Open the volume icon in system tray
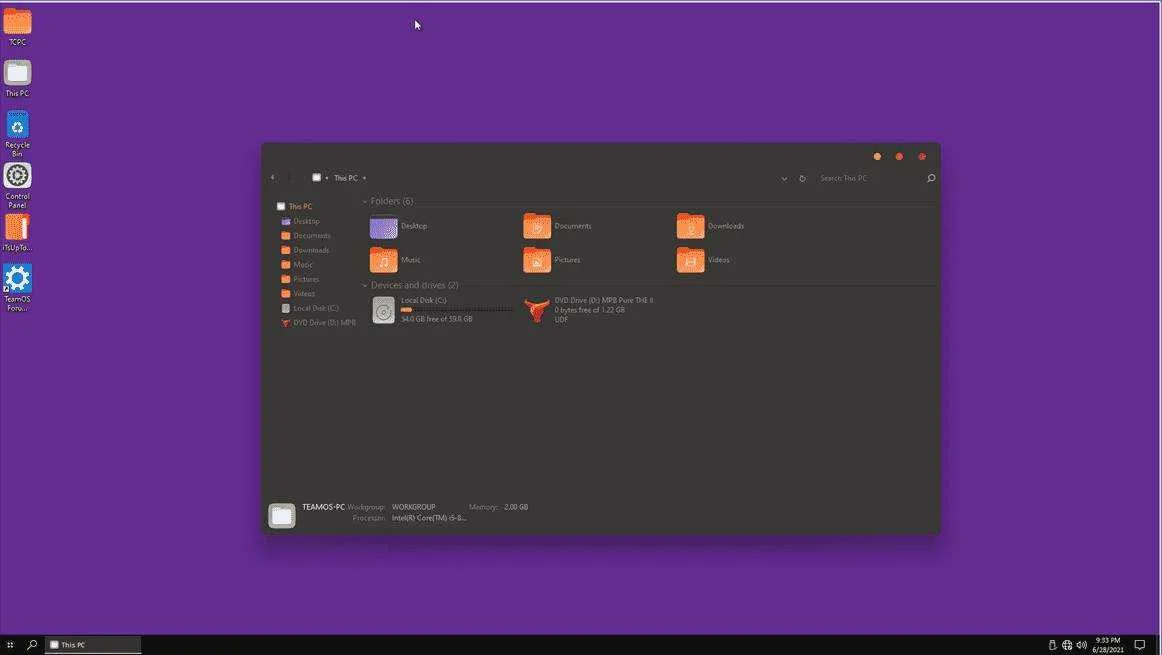 tap(1081, 645)
